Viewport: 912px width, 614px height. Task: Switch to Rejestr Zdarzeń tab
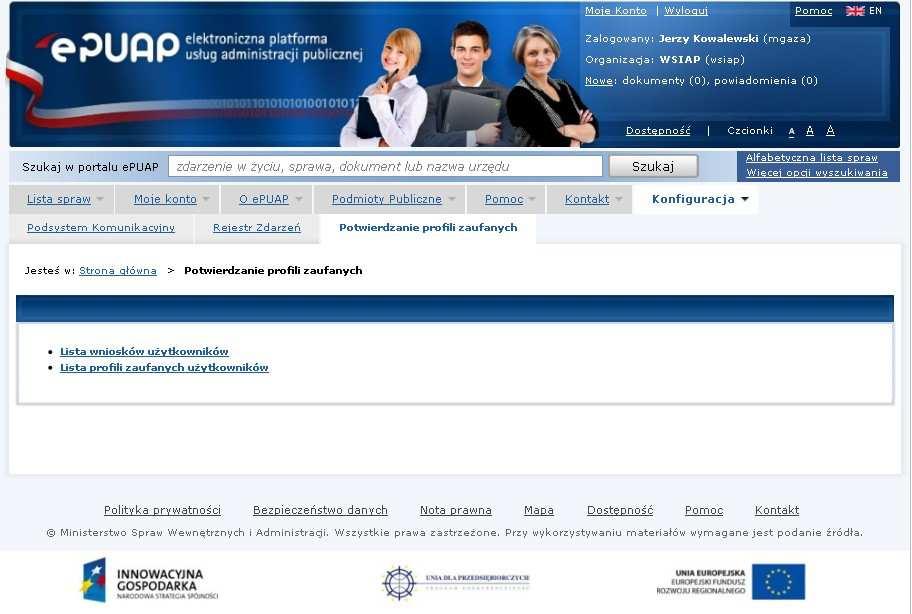(256, 228)
